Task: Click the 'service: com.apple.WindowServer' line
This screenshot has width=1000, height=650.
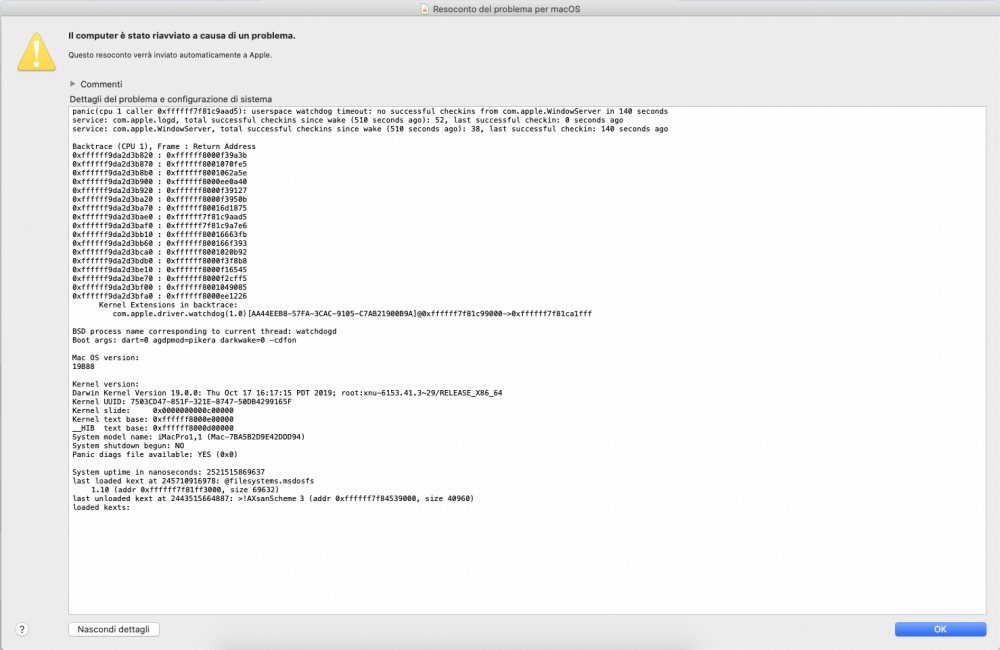Action: coord(370,129)
